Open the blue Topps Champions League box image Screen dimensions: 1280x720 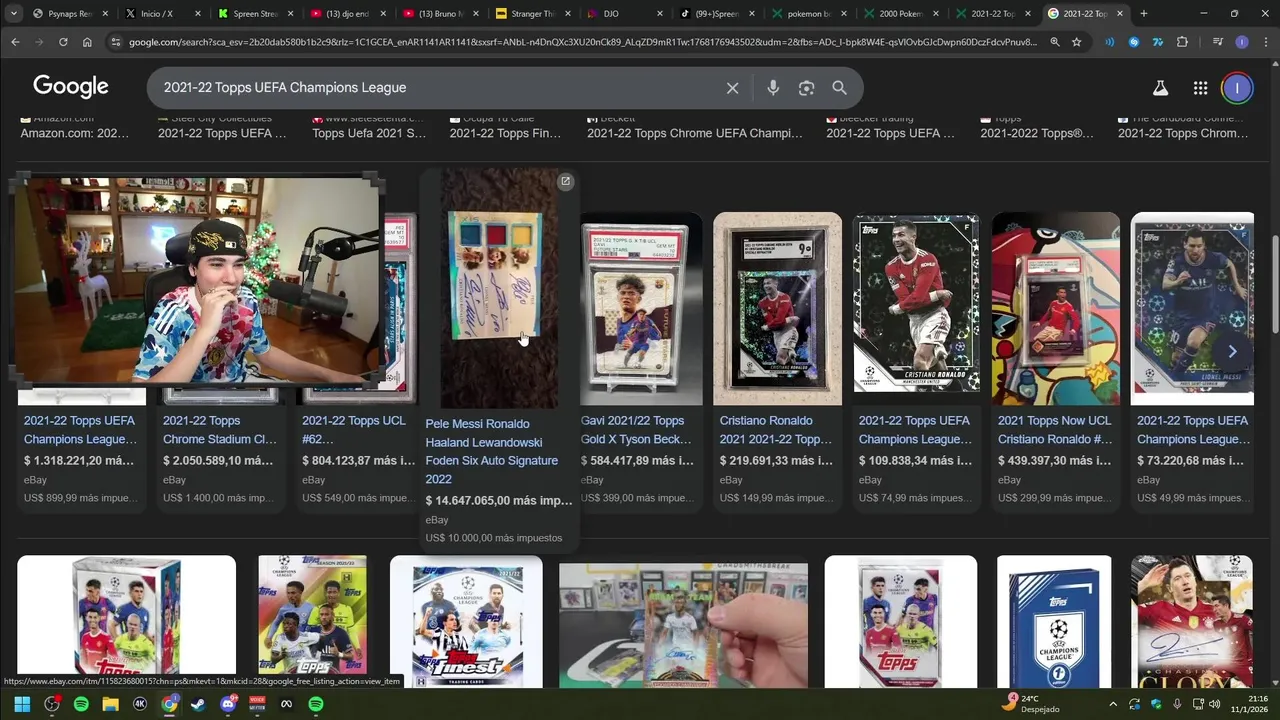click(x=1054, y=621)
